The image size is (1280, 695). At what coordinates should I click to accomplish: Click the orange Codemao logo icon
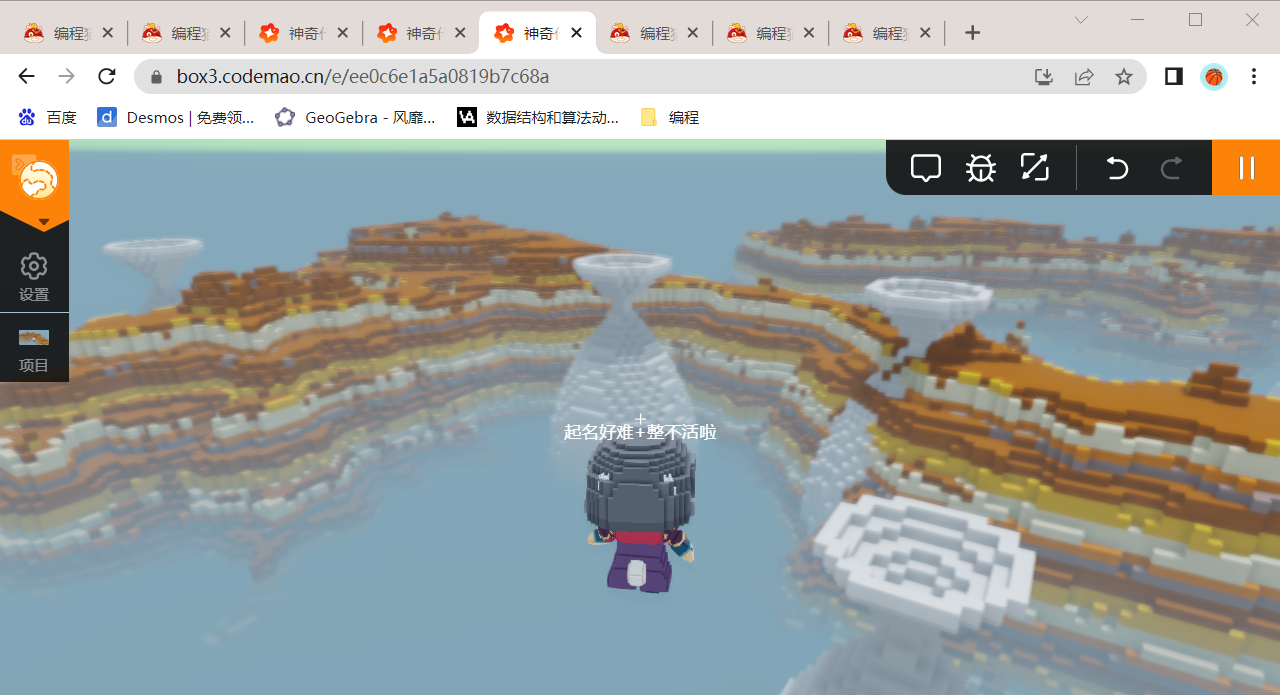pyautogui.click(x=38, y=180)
